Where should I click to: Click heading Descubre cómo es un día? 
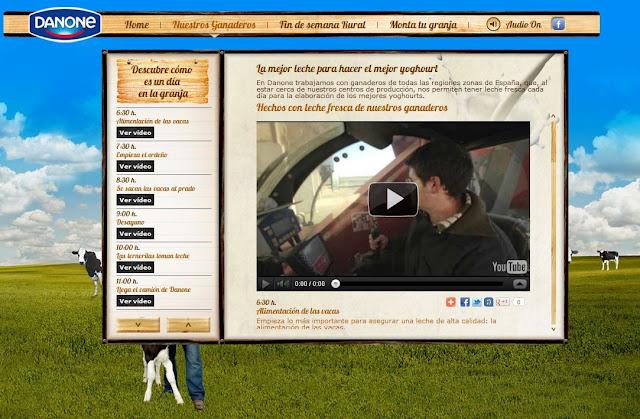click(x=162, y=81)
